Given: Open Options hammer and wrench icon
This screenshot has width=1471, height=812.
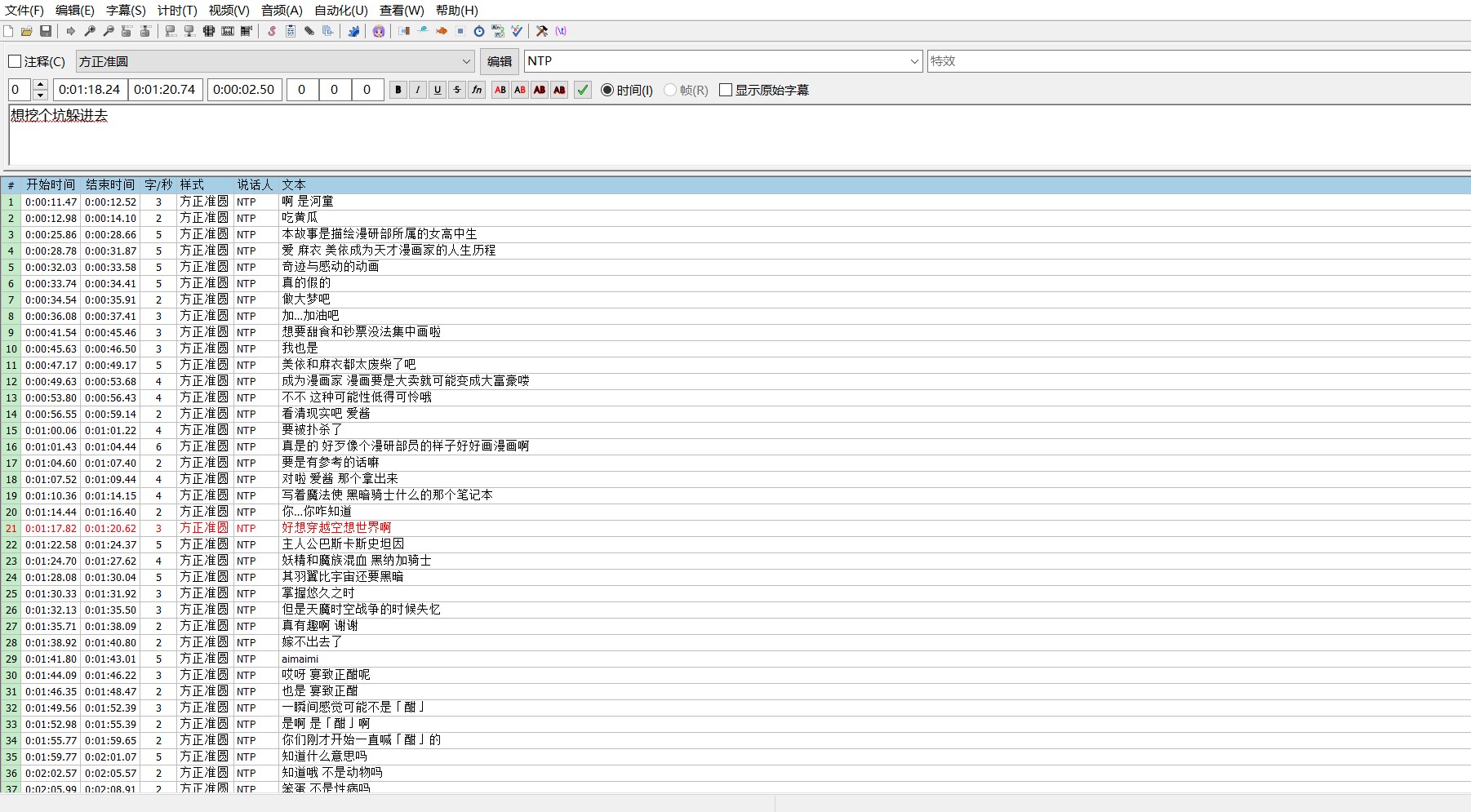Looking at the screenshot, I should [x=542, y=31].
